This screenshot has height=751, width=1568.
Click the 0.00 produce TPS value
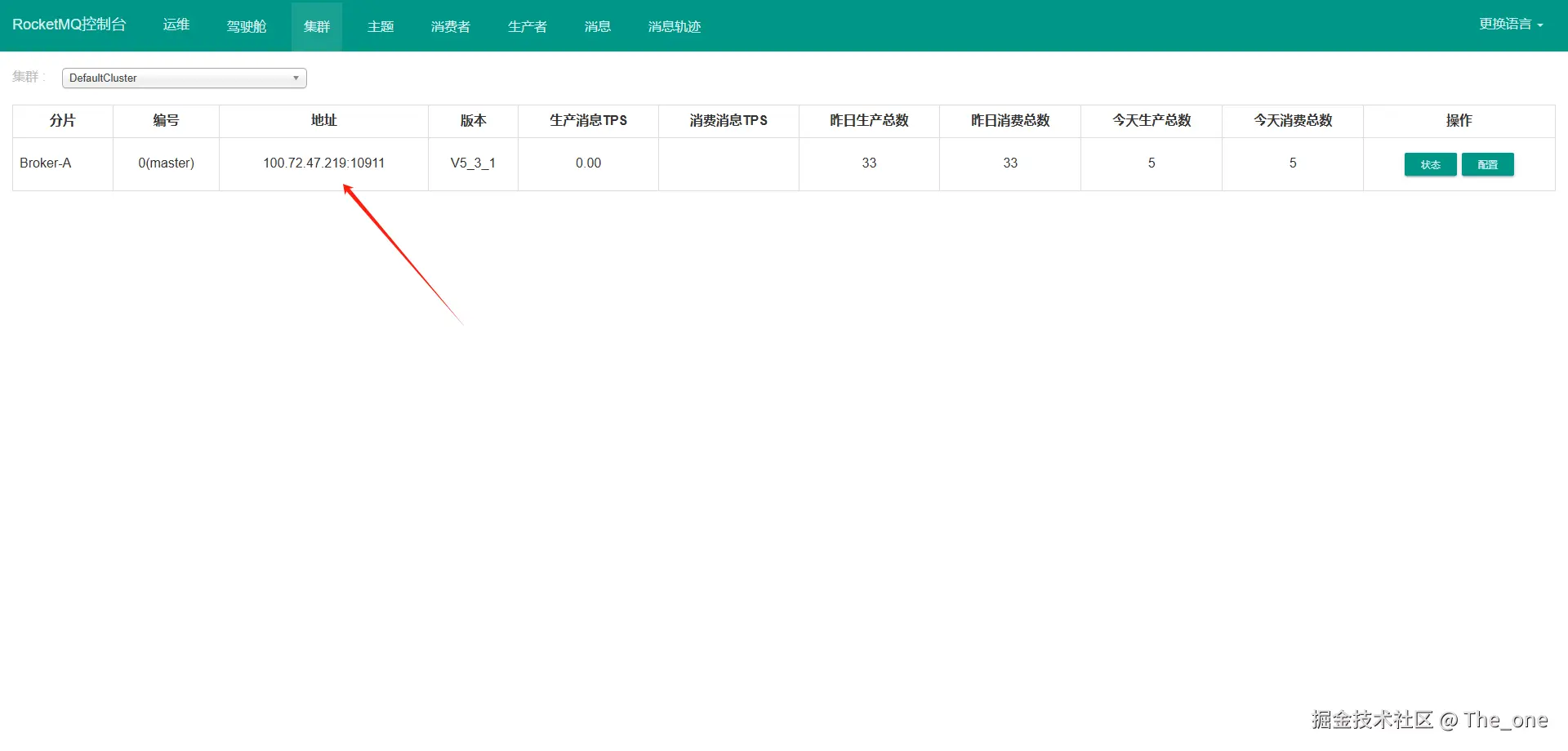pyautogui.click(x=588, y=163)
